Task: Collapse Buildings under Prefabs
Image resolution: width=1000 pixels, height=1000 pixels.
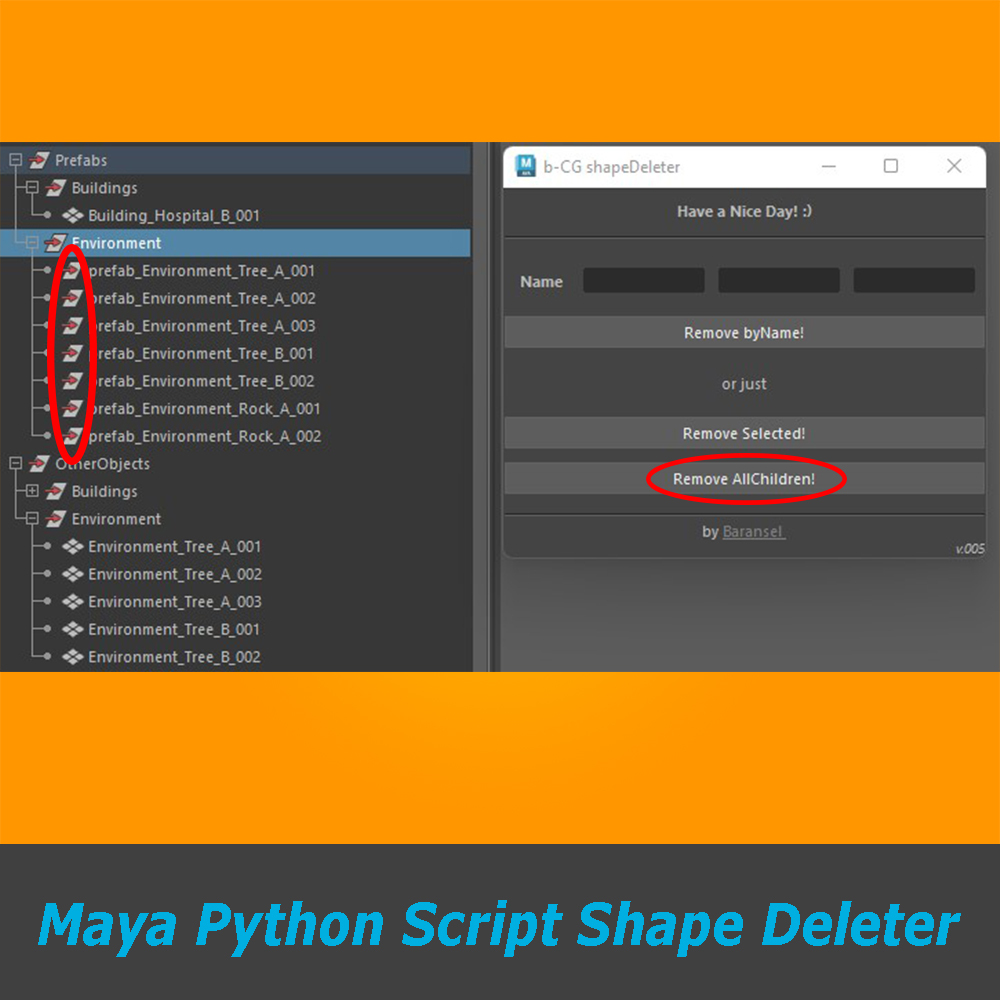Action: coord(32,188)
